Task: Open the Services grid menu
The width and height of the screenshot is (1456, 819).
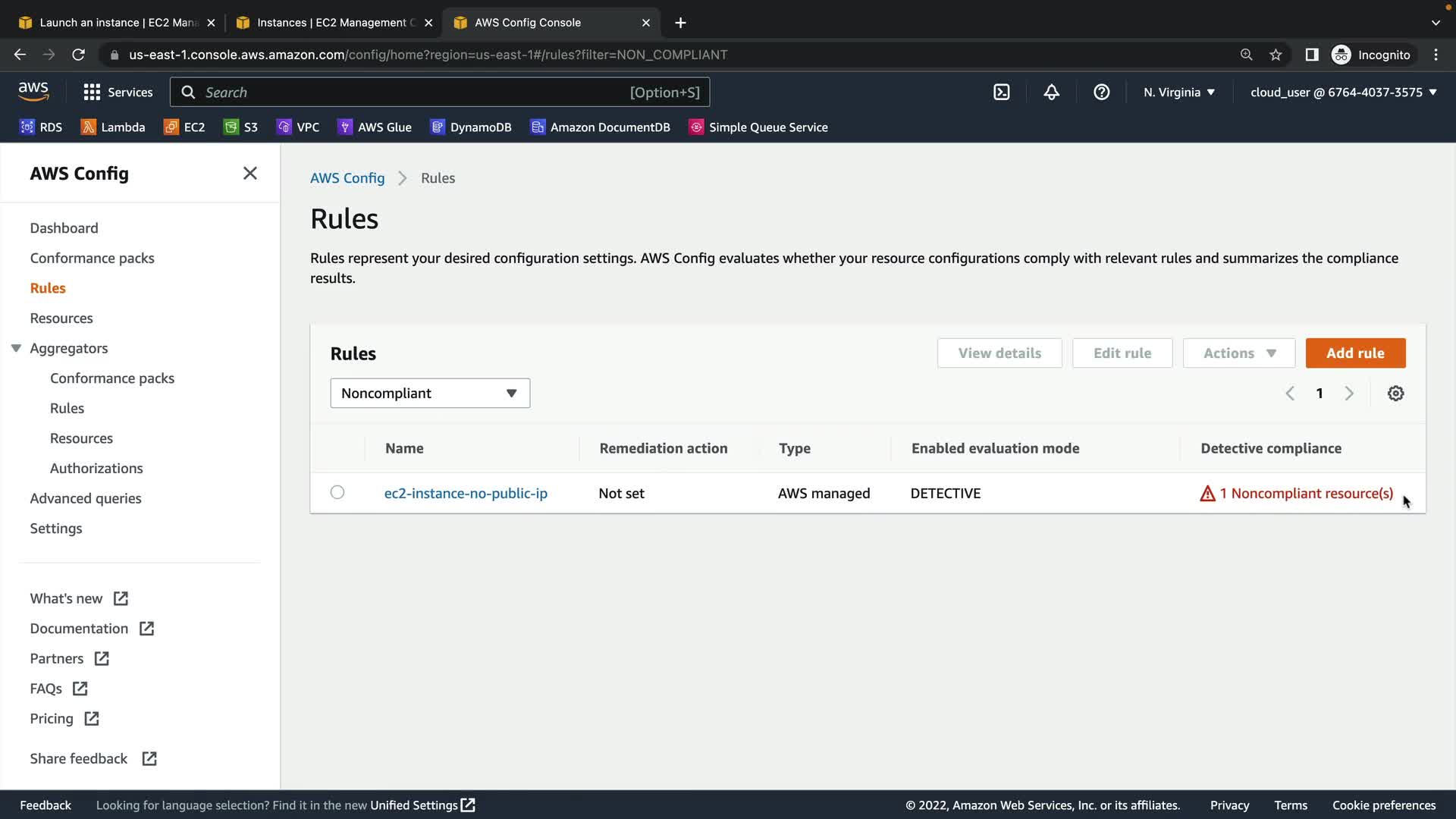Action: pyautogui.click(x=118, y=93)
